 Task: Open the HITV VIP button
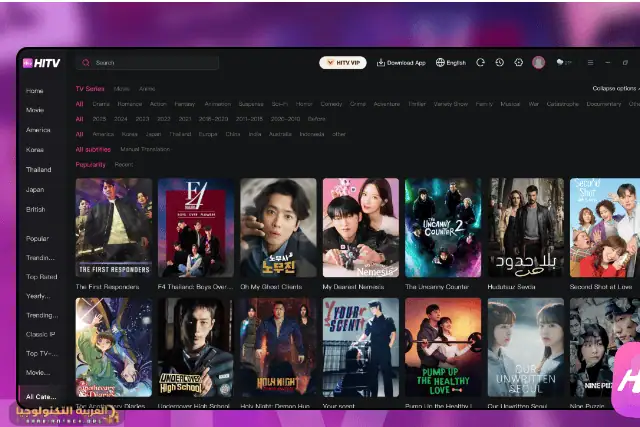click(x=343, y=62)
